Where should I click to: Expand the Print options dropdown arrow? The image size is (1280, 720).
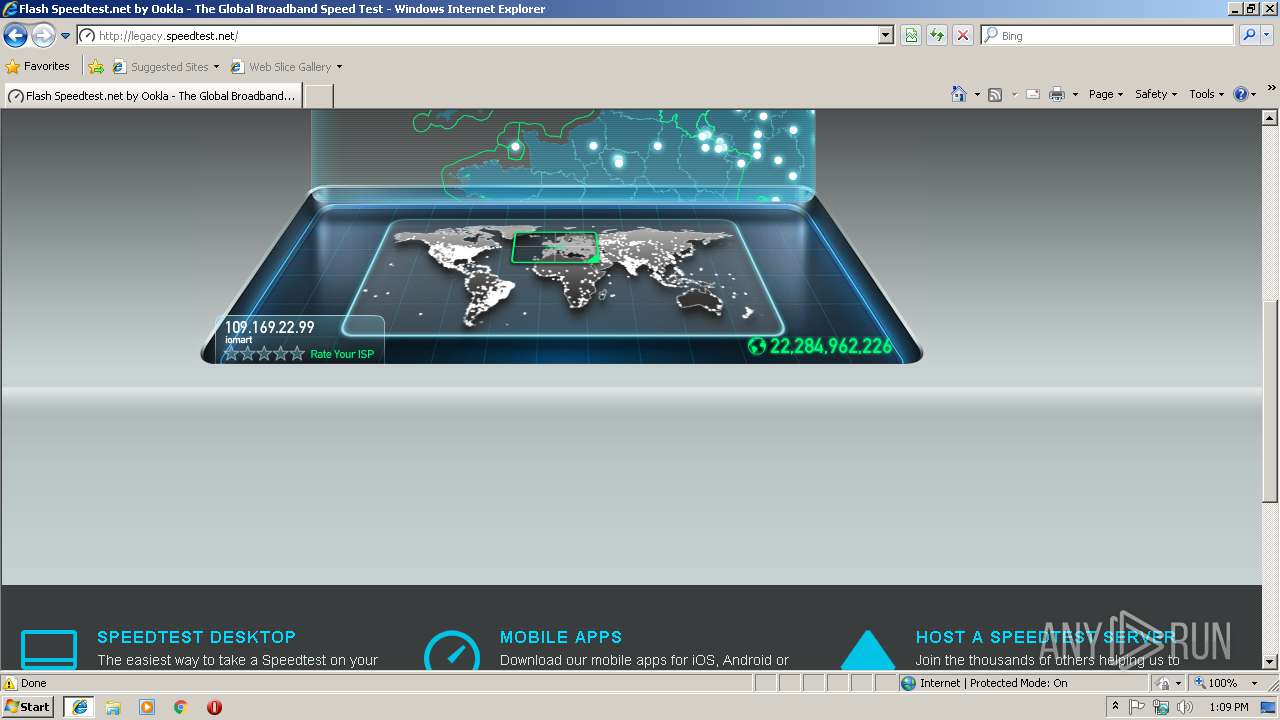point(1075,94)
